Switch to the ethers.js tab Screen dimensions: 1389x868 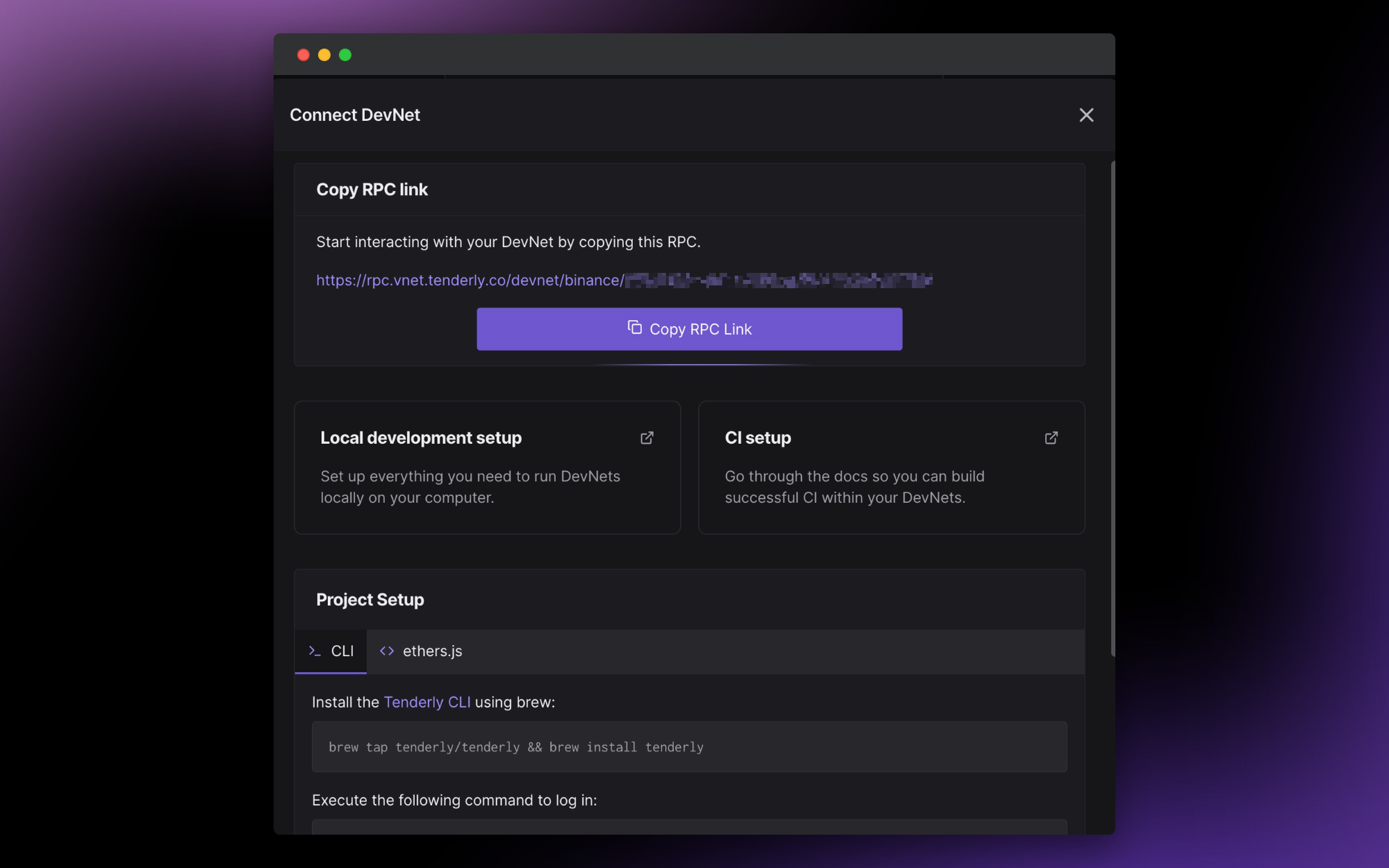[422, 651]
